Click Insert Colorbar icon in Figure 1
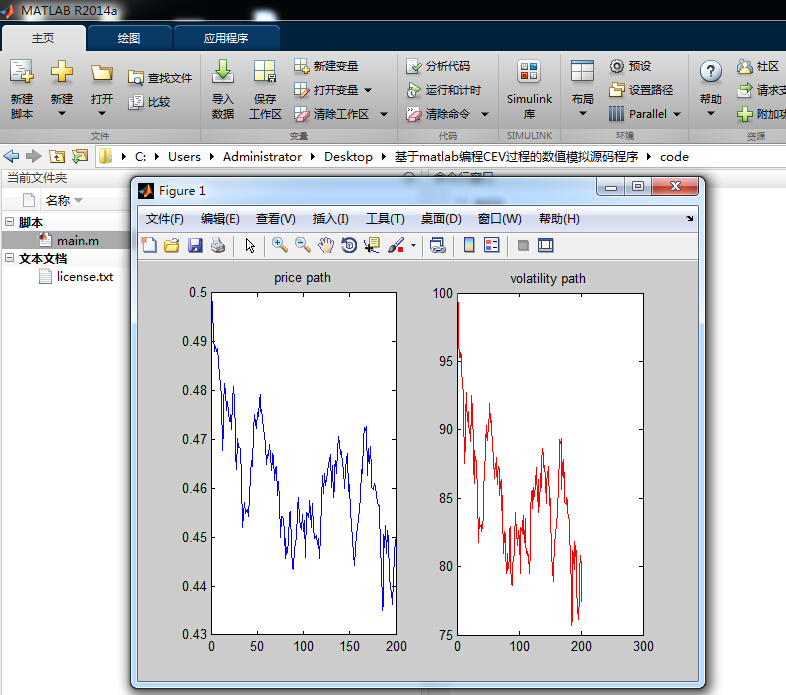Viewport: 786px width, 695px height. click(x=469, y=245)
